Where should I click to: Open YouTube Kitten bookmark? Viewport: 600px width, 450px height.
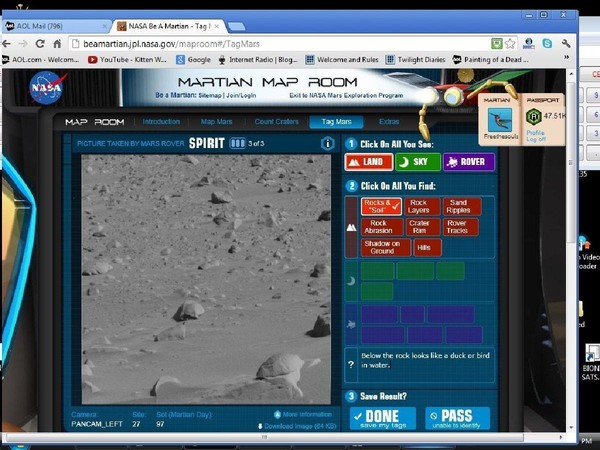(127, 59)
